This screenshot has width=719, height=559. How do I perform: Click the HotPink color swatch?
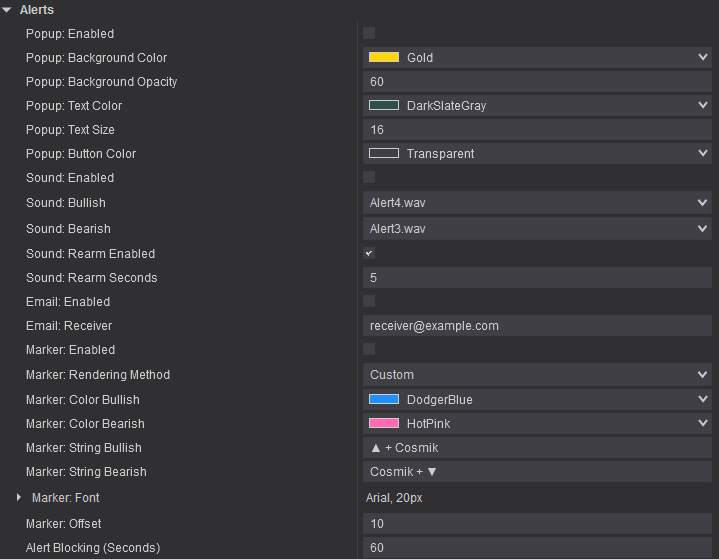click(x=384, y=423)
